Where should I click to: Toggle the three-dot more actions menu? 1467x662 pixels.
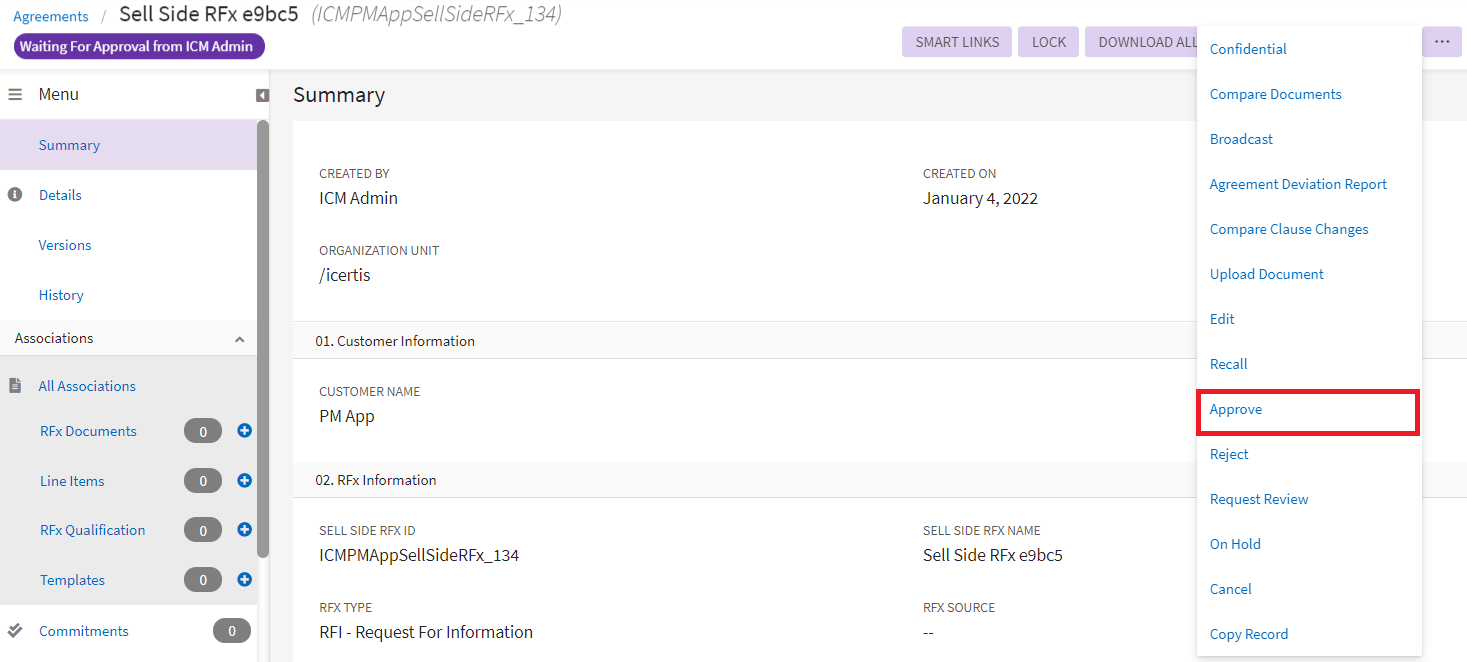click(1441, 42)
